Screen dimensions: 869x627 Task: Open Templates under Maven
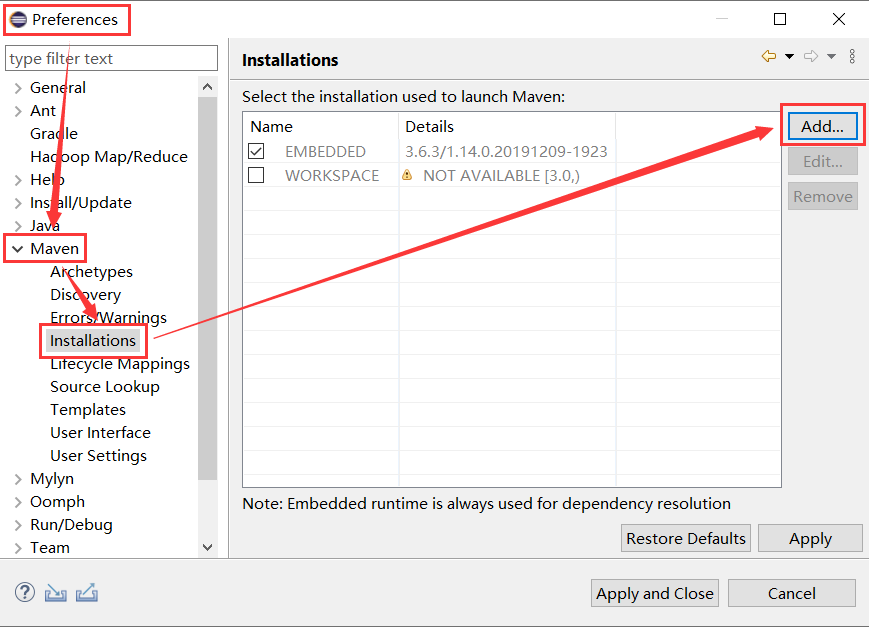(88, 410)
